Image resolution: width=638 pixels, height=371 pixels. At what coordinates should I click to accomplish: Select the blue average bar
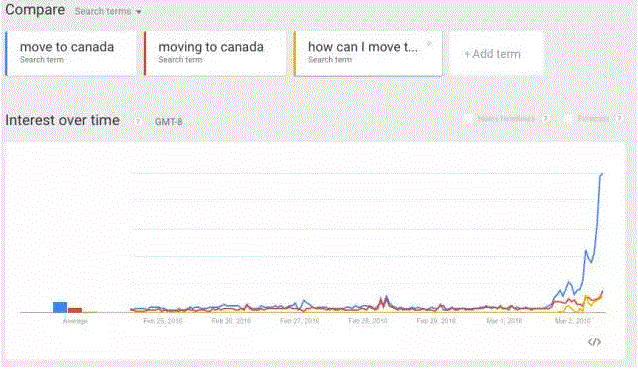(x=60, y=307)
